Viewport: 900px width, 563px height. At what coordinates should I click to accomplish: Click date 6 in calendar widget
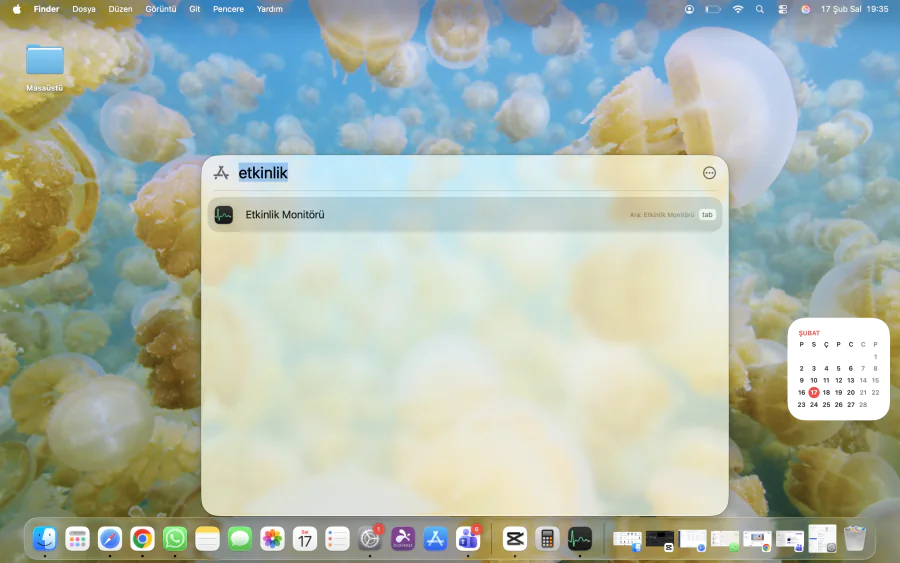click(x=851, y=368)
